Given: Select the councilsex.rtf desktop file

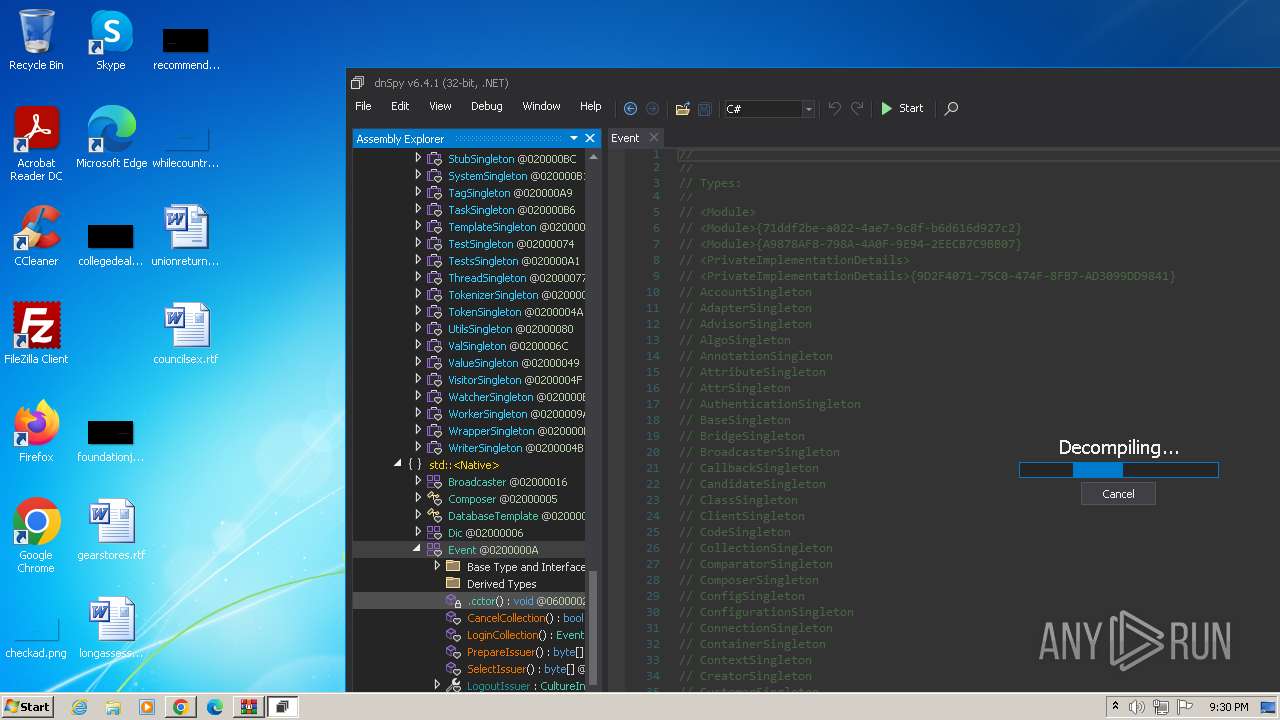Looking at the screenshot, I should tap(186, 334).
